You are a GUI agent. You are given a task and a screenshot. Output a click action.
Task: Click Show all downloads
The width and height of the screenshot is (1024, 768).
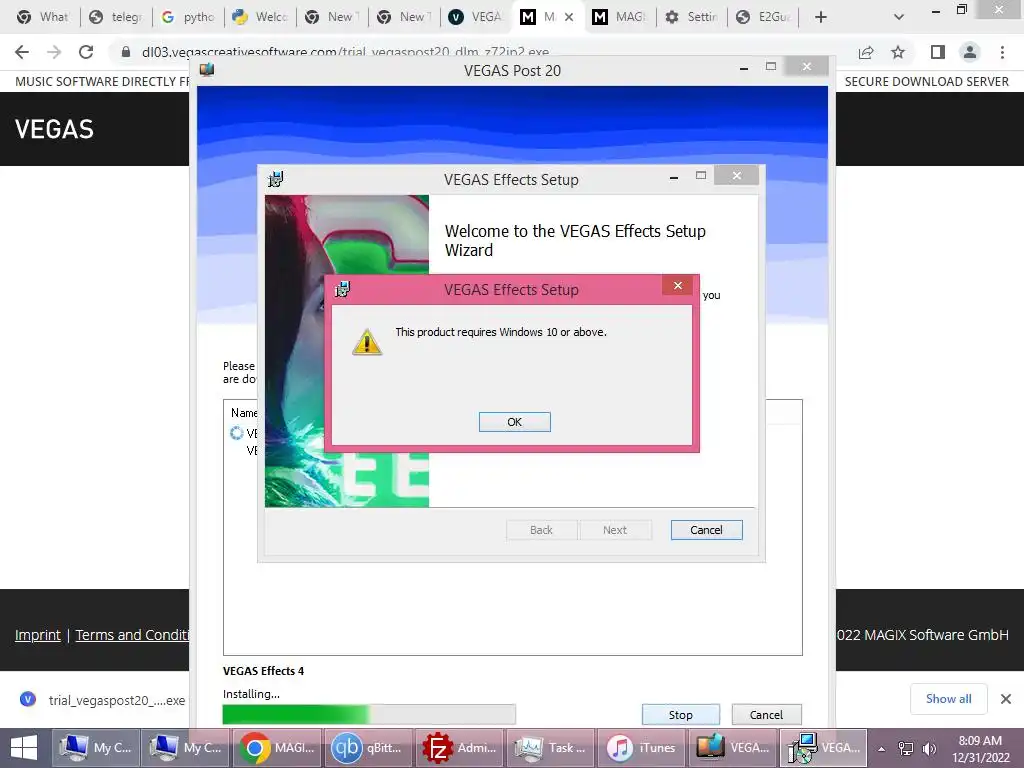point(948,699)
